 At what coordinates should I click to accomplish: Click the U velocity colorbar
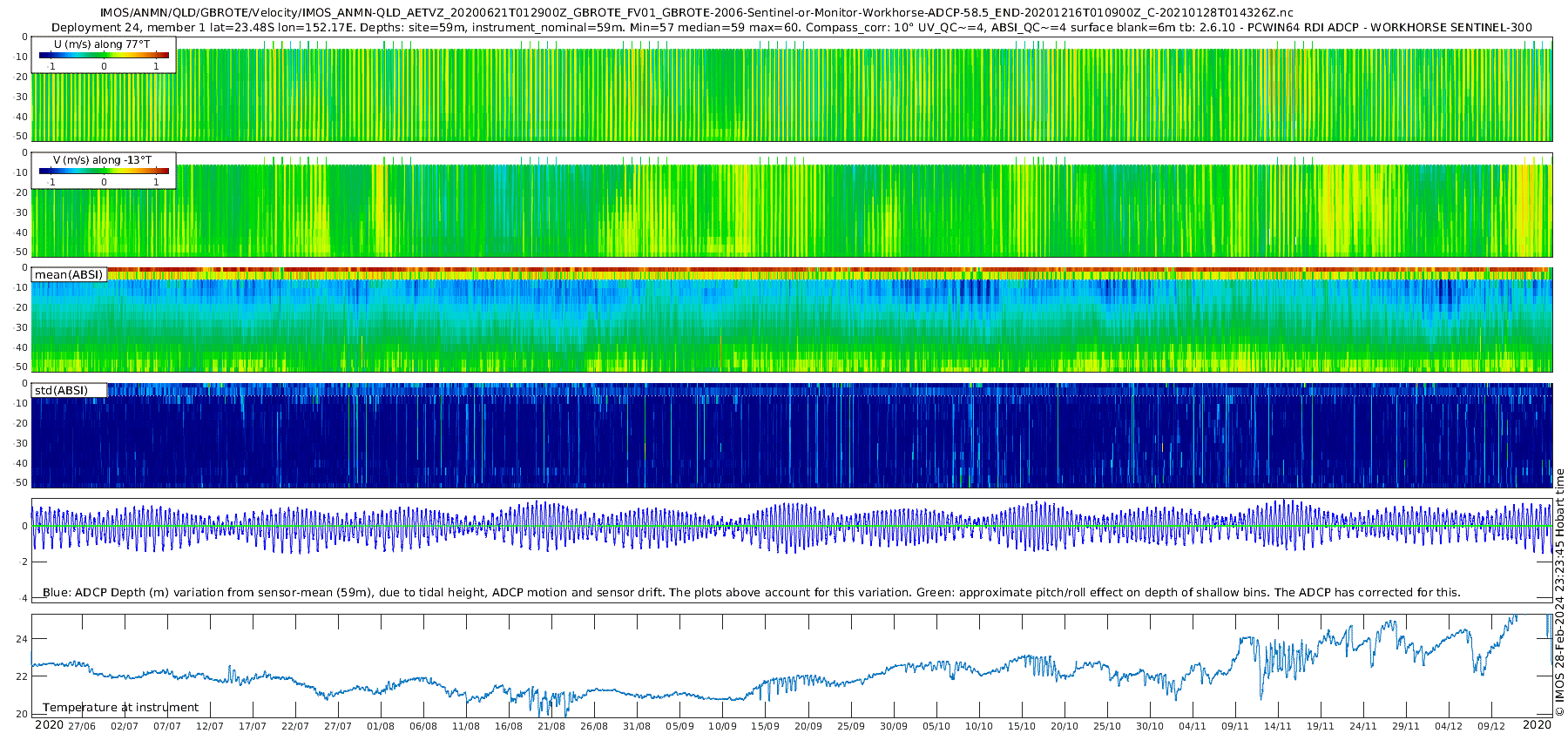(104, 56)
